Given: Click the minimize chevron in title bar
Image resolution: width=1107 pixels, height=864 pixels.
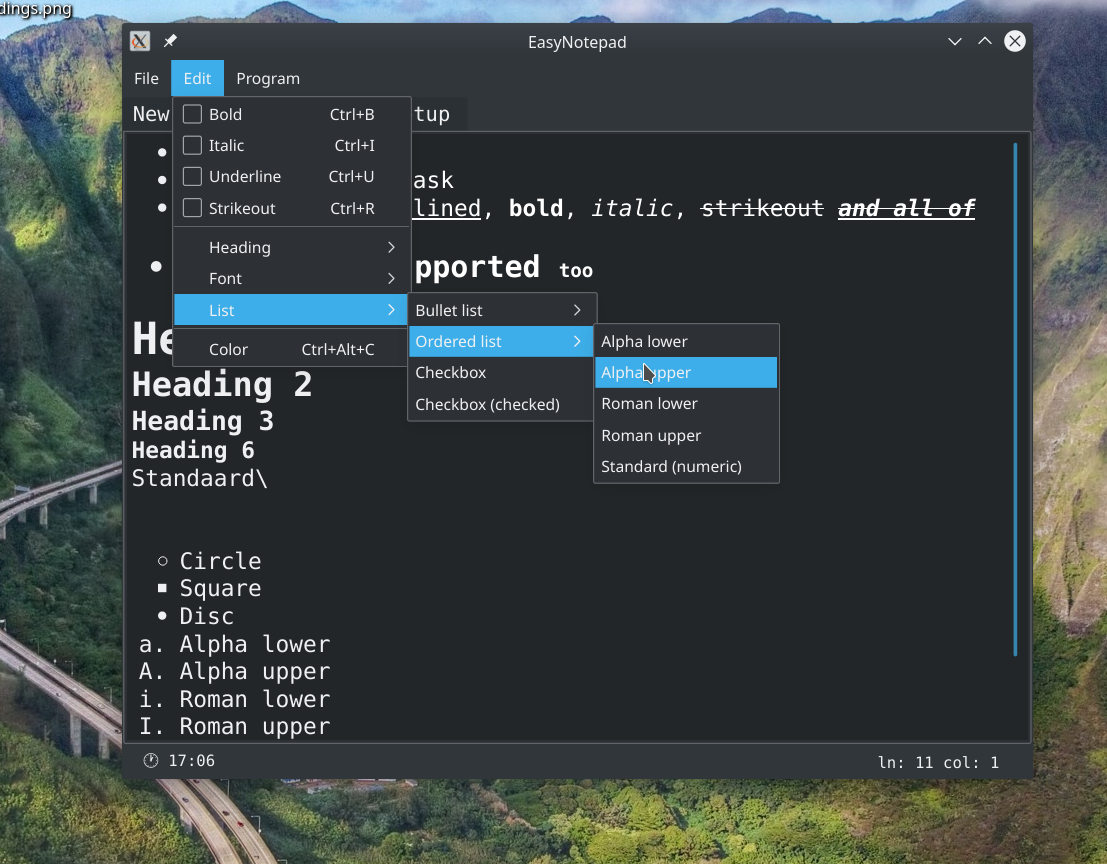Looking at the screenshot, I should coord(955,41).
